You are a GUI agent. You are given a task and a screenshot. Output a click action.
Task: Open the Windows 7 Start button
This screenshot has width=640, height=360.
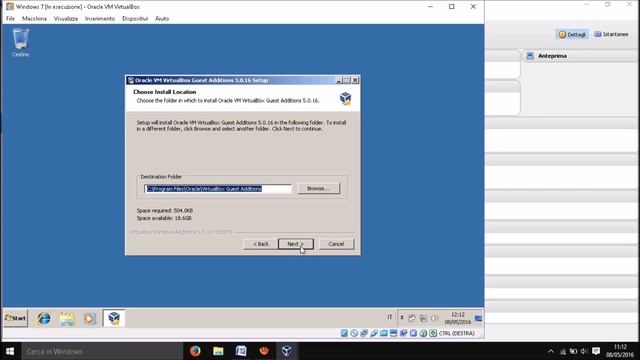coord(16,318)
